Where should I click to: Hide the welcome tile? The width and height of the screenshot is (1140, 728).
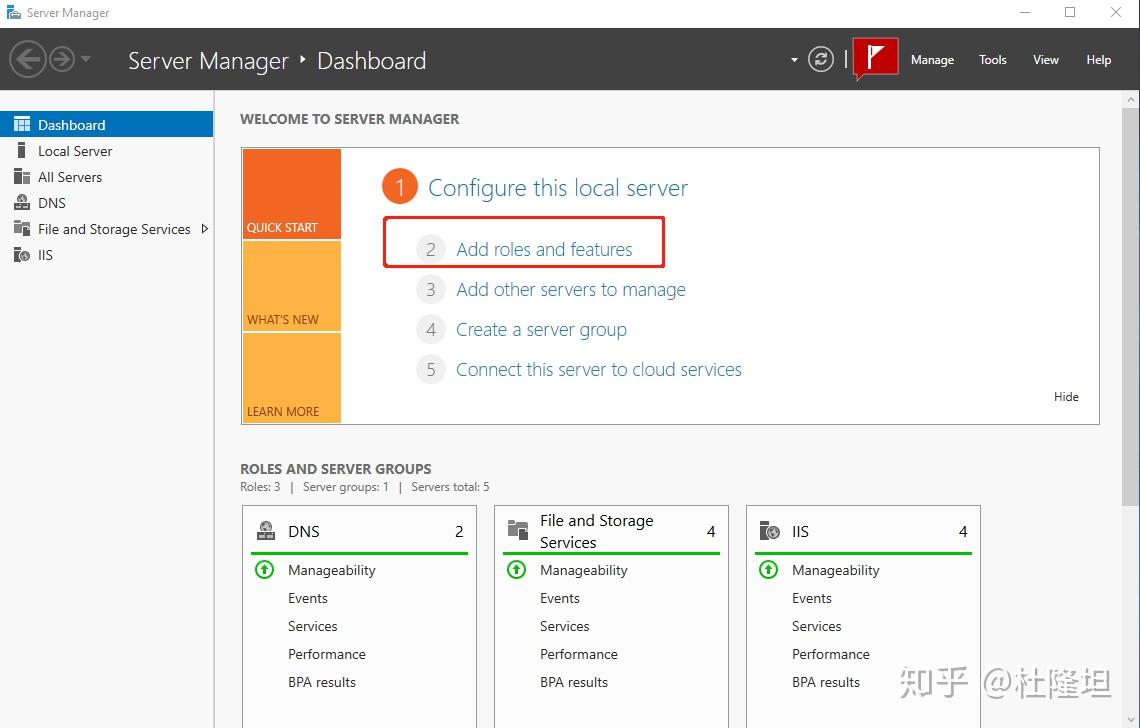[1066, 396]
